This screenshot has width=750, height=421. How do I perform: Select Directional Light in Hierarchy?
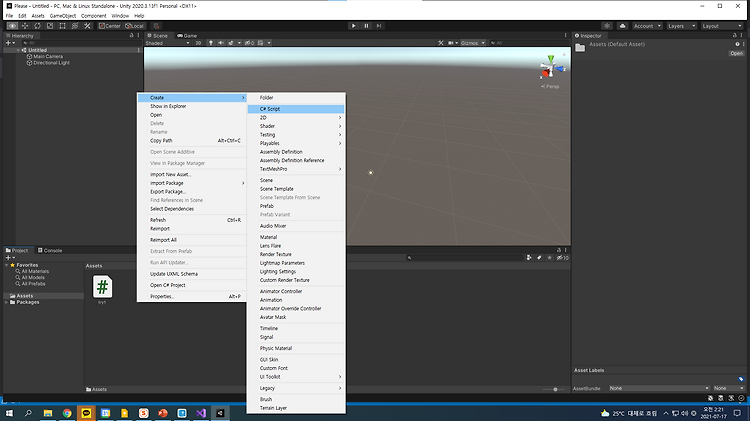pos(51,63)
